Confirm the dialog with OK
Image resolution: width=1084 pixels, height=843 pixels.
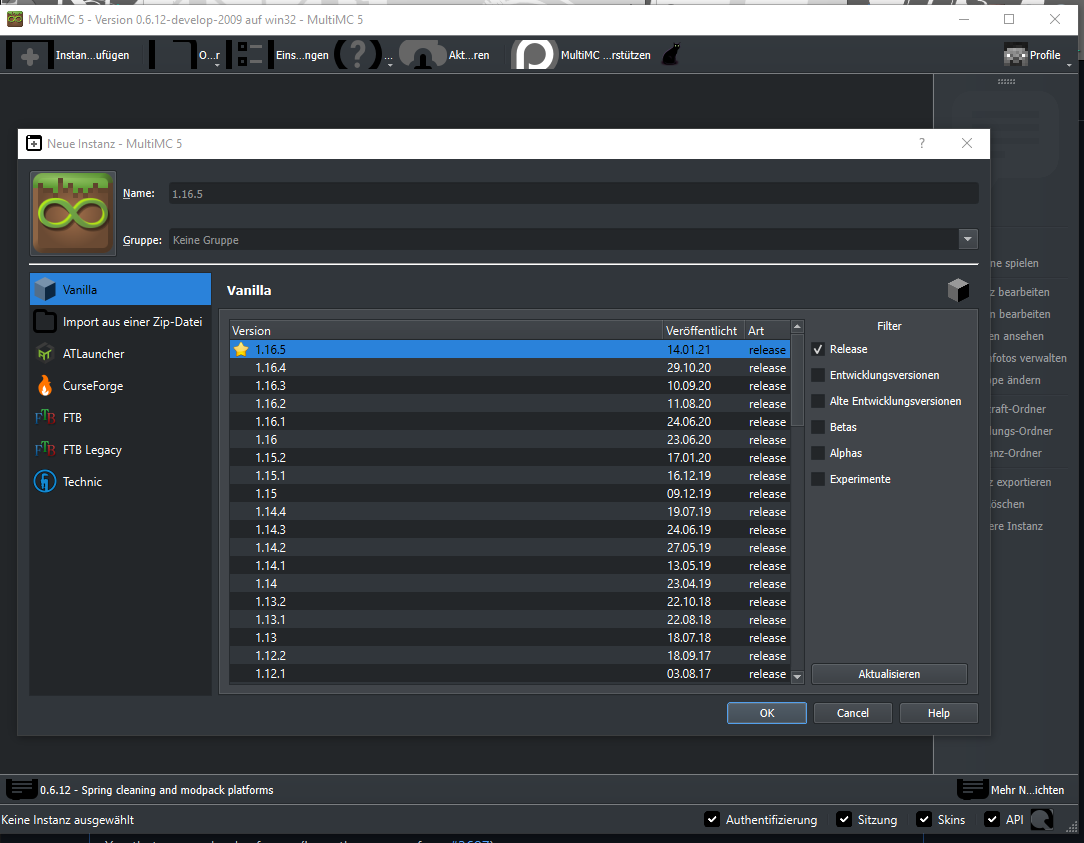766,712
